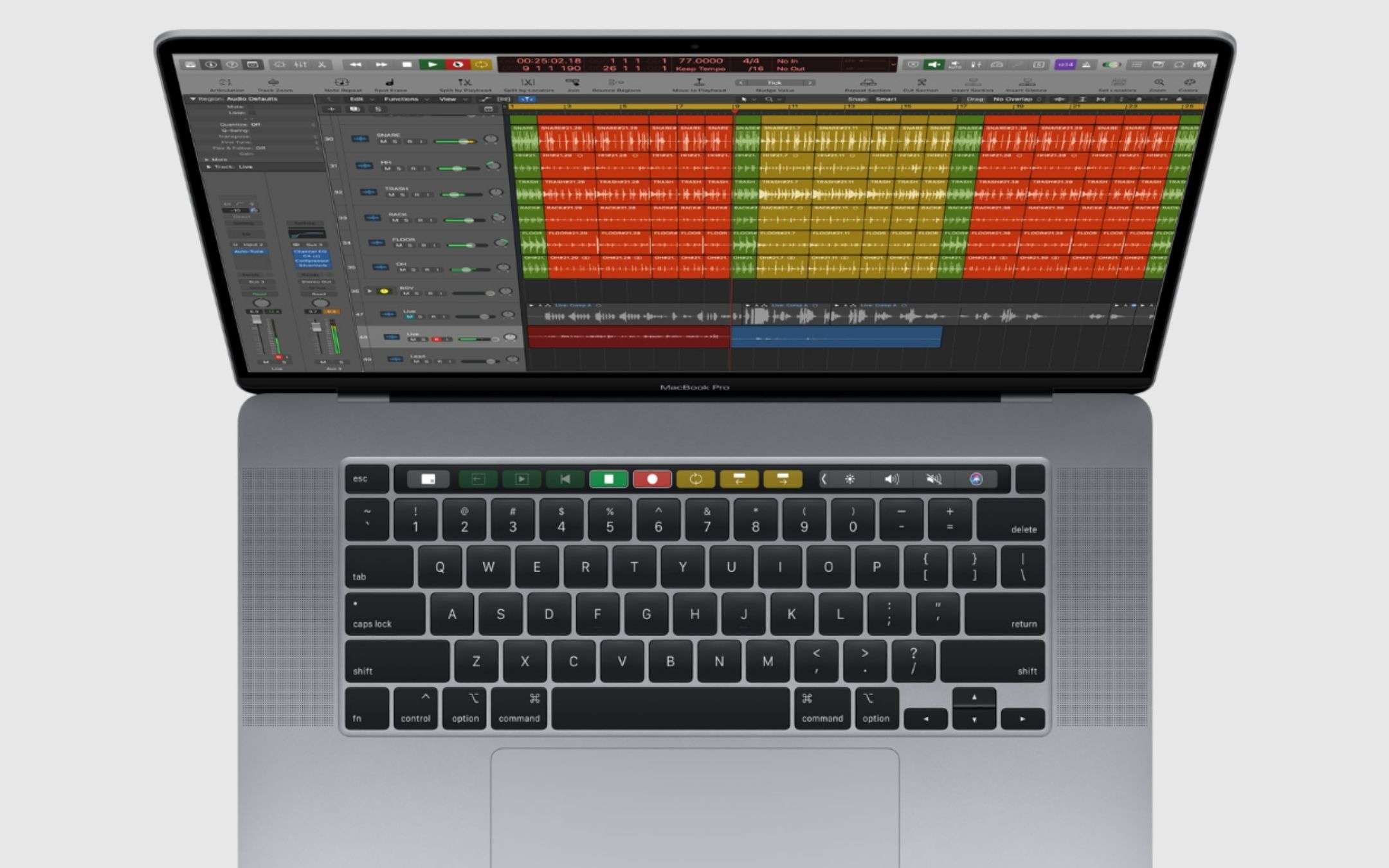Image resolution: width=1389 pixels, height=868 pixels.
Task: Open the LCD display mode dropdown arrow
Action: coord(893,64)
